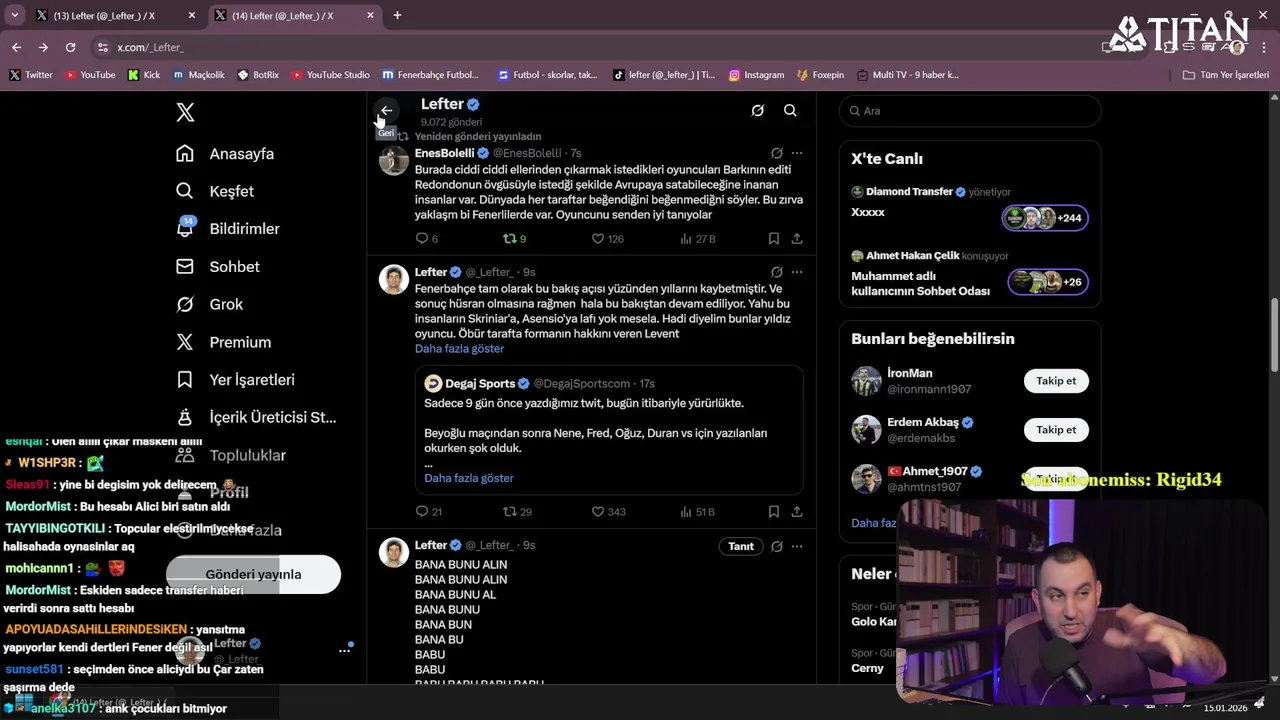Follow Erdem Akbaş with Takip et
This screenshot has width=1280, height=720.
(1056, 430)
